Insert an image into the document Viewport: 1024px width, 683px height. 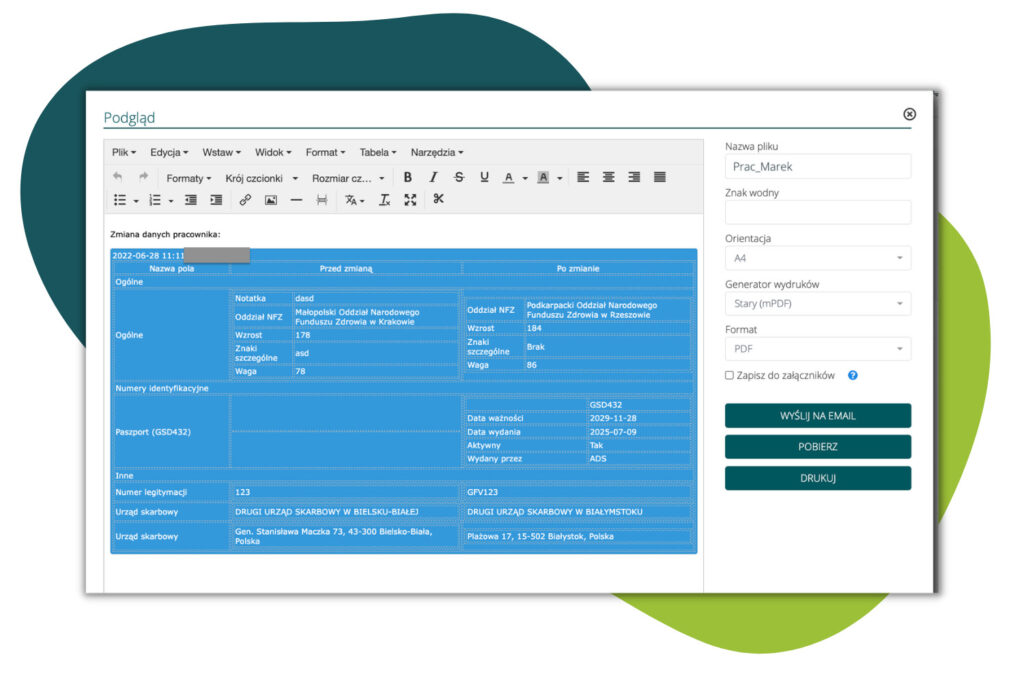tap(270, 200)
